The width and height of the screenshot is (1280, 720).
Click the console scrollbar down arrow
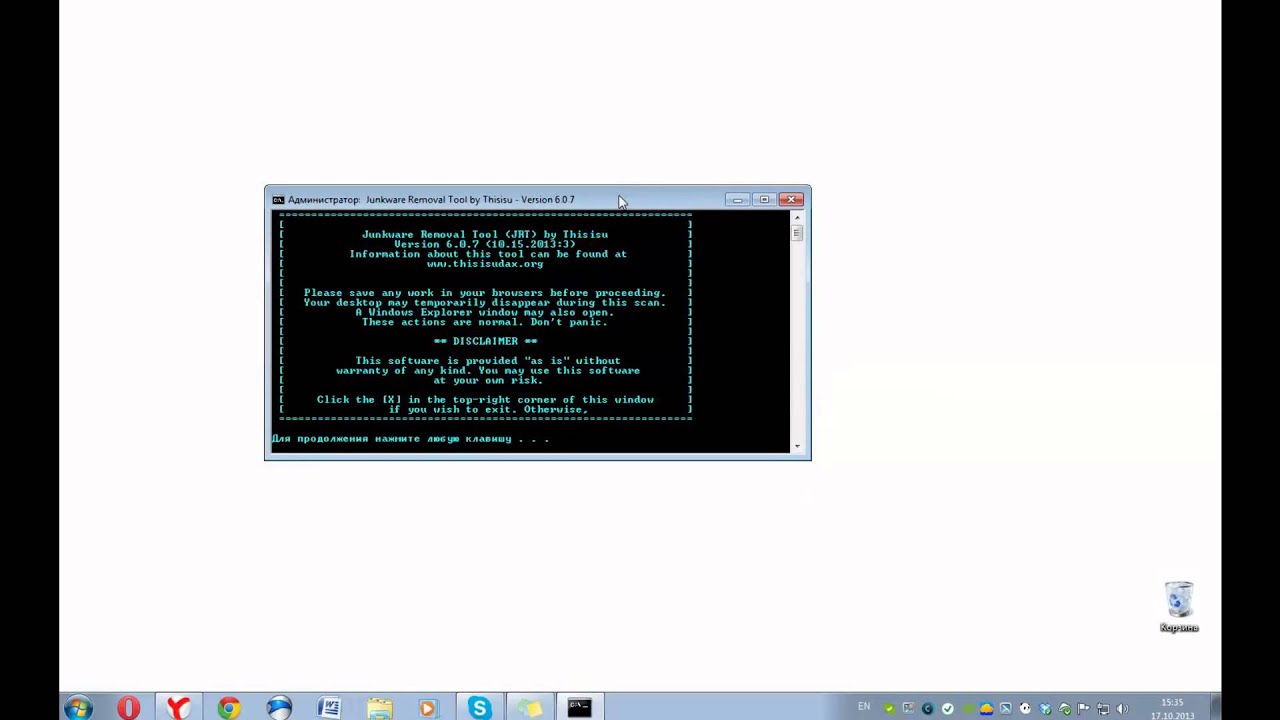click(797, 446)
